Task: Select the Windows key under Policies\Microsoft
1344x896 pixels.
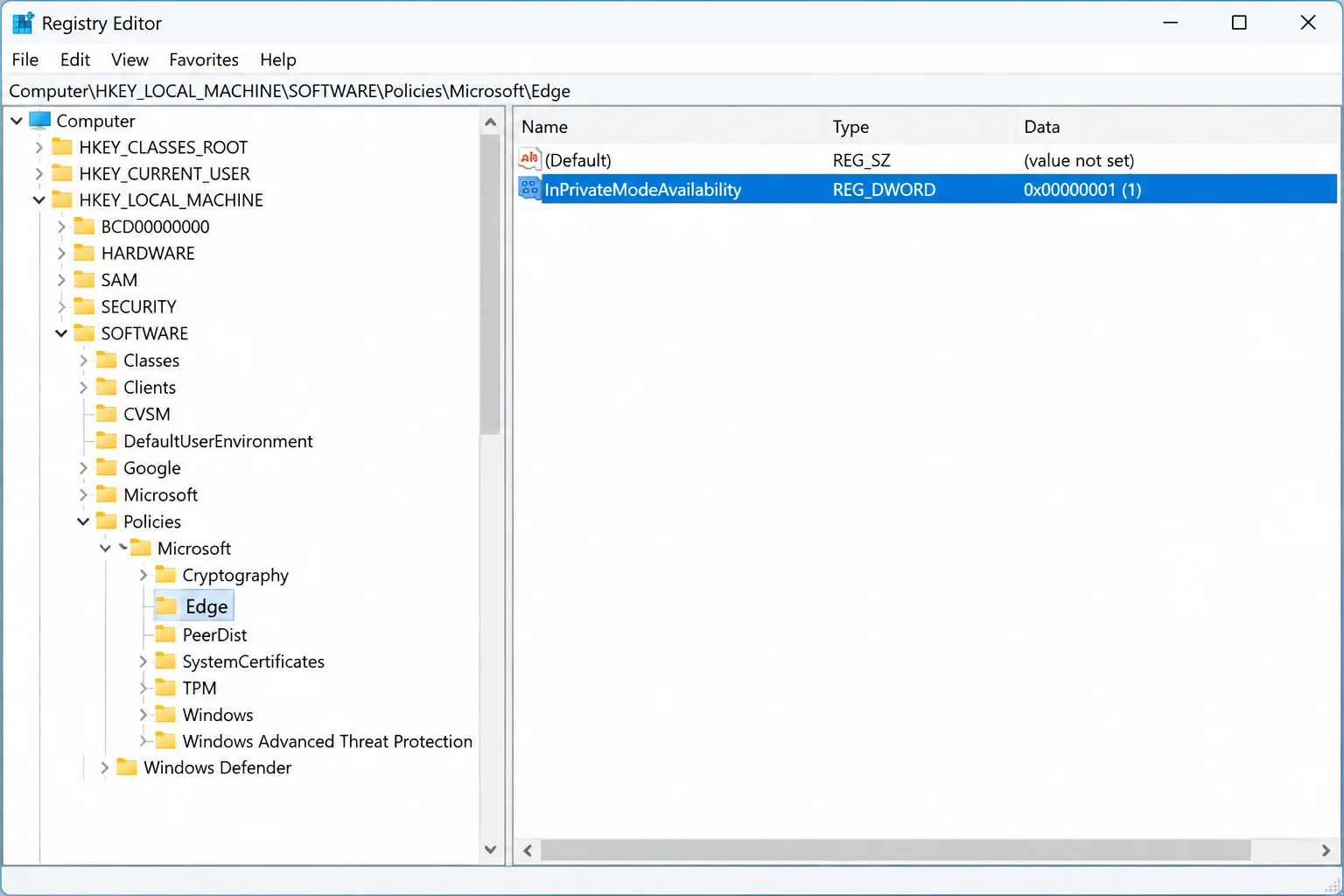Action: [x=218, y=715]
